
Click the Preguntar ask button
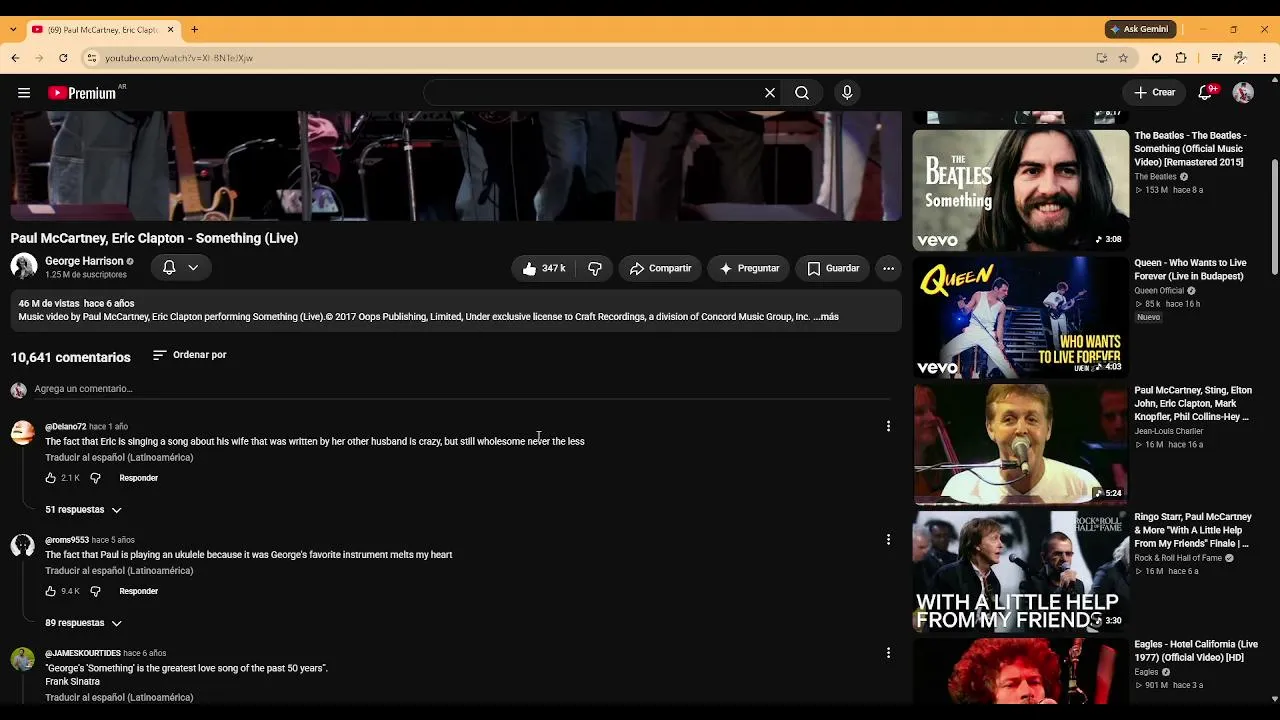[749, 268]
